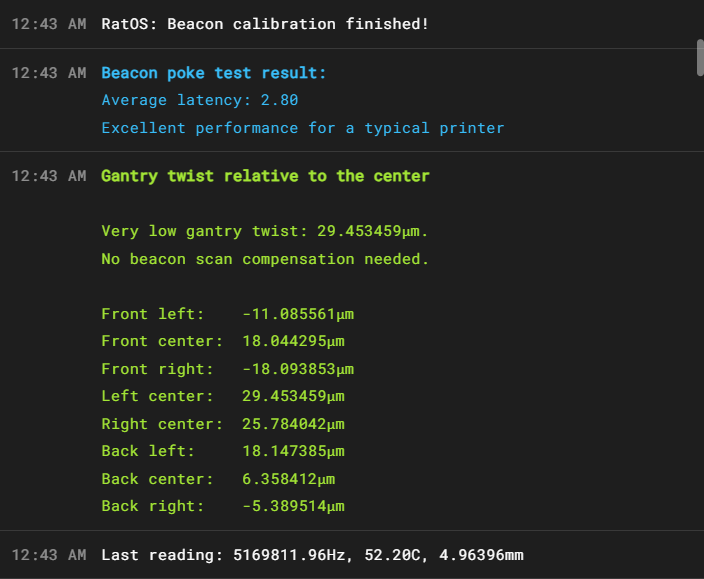Select the 'Right center:' label

[162, 424]
